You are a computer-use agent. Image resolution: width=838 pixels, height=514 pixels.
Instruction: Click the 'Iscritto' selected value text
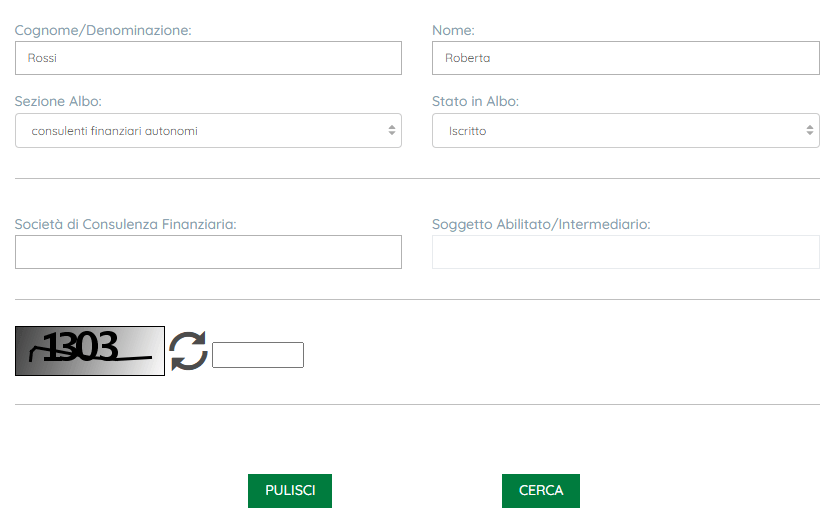468,131
